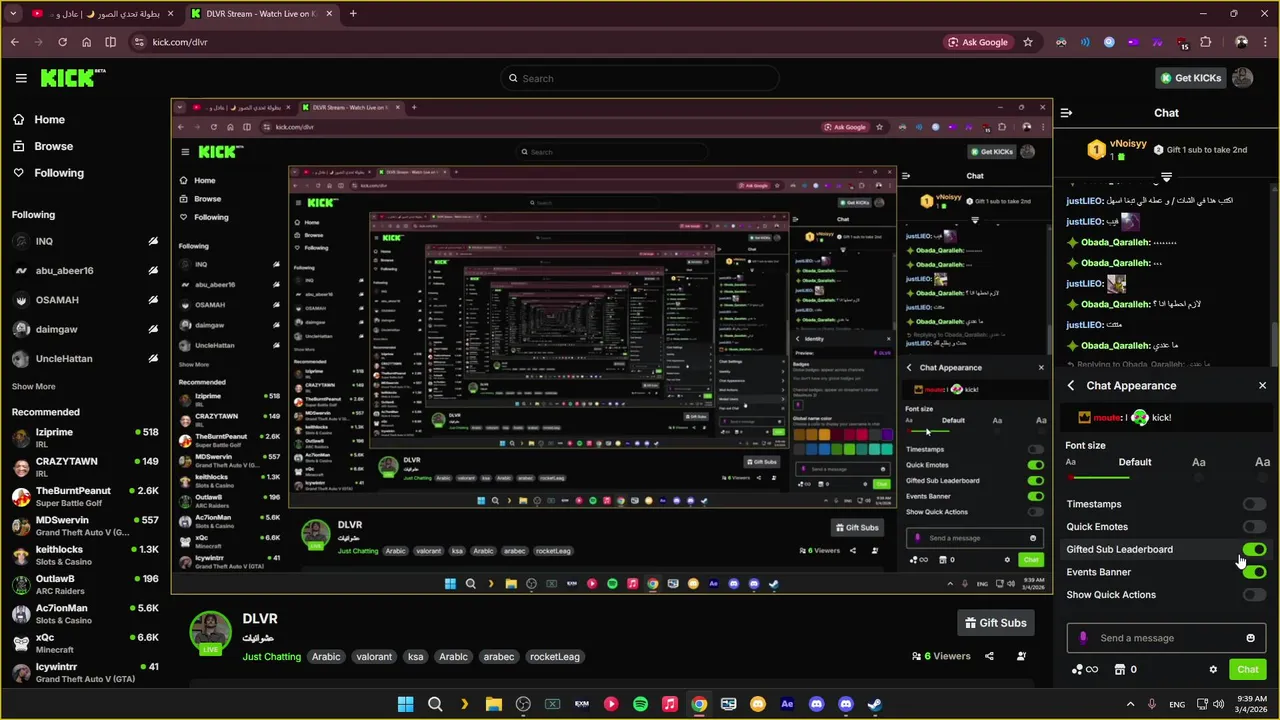This screenshot has width=1280, height=720.
Task: View site information for kick.com
Action: point(139,42)
